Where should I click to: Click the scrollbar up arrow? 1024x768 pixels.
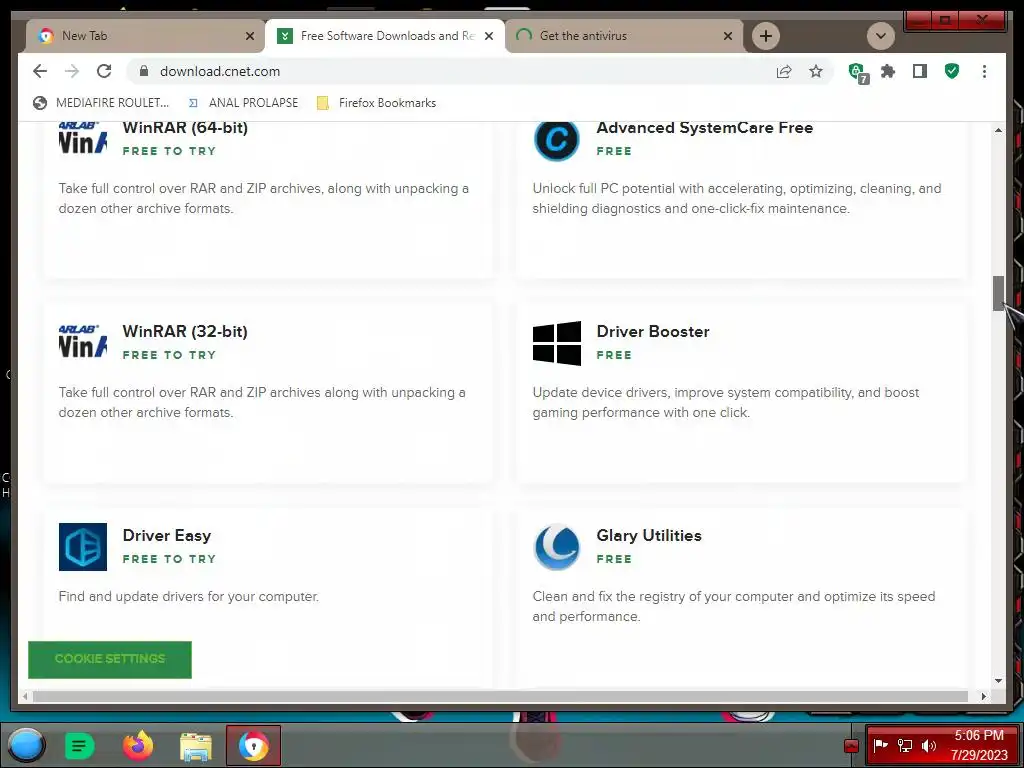999,131
